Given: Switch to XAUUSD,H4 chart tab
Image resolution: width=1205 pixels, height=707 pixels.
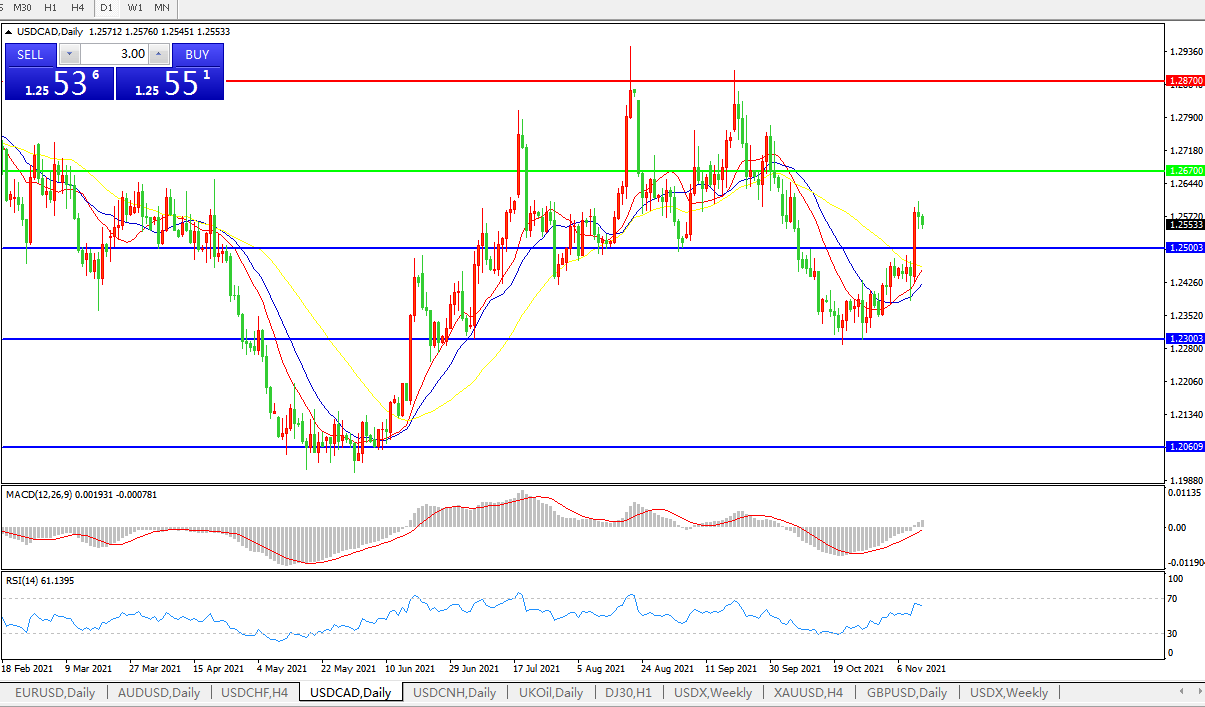Looking at the screenshot, I should [x=806, y=692].
